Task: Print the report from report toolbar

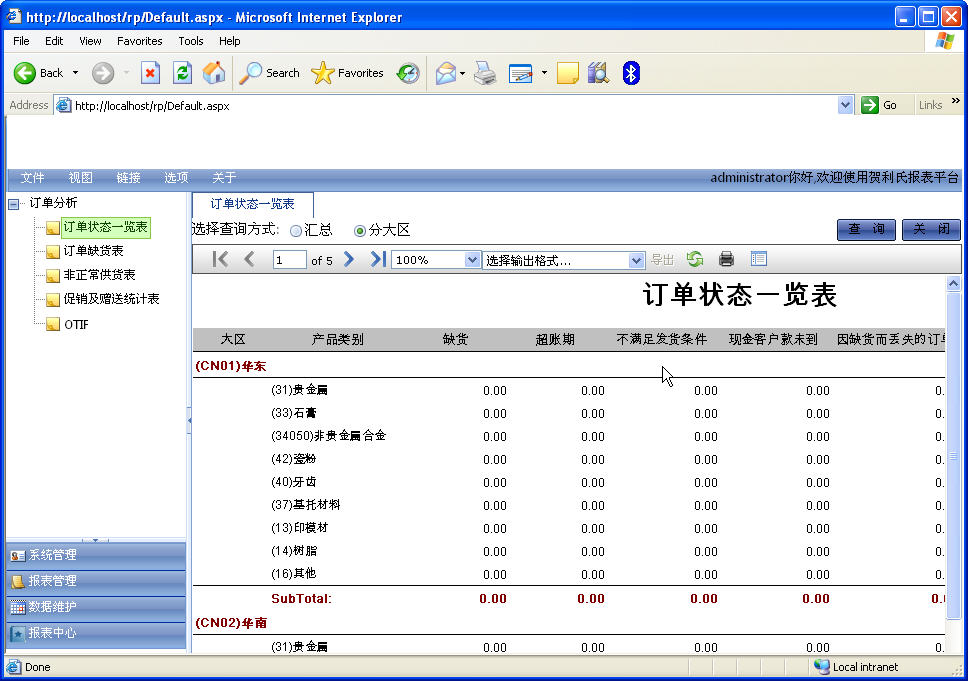Action: 727,259
